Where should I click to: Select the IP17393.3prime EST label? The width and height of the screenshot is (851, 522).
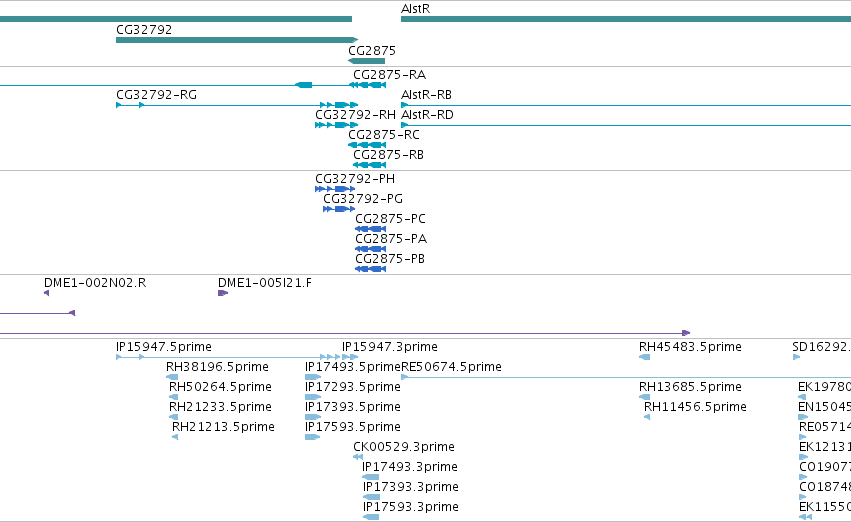411,488
